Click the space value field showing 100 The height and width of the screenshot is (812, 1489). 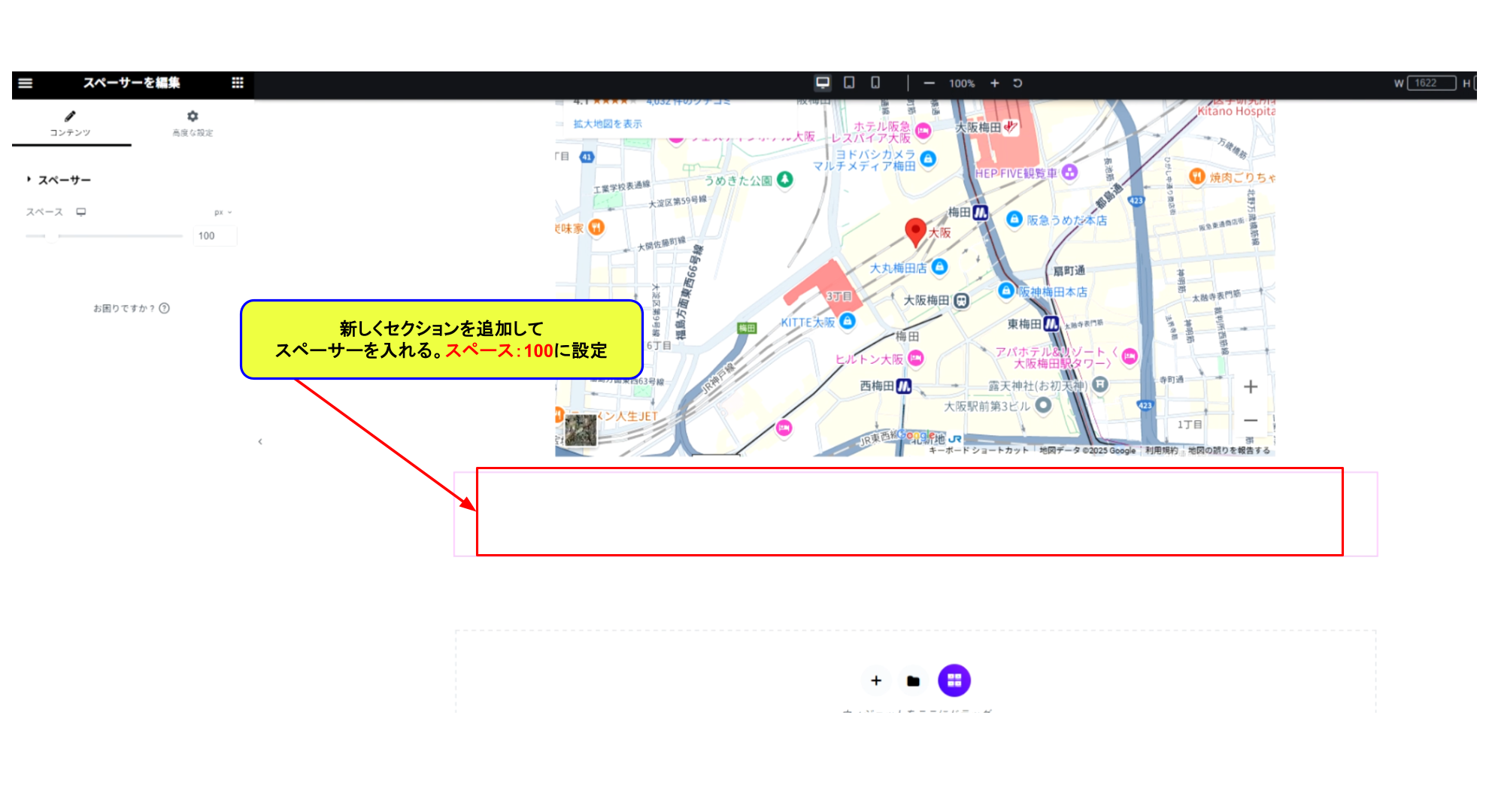(x=214, y=236)
